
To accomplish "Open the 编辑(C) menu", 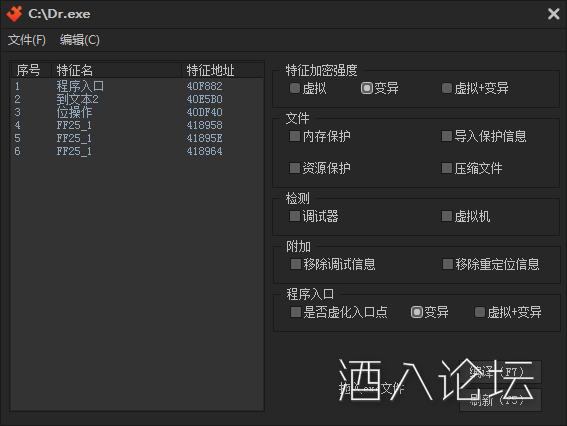I will pos(80,40).
